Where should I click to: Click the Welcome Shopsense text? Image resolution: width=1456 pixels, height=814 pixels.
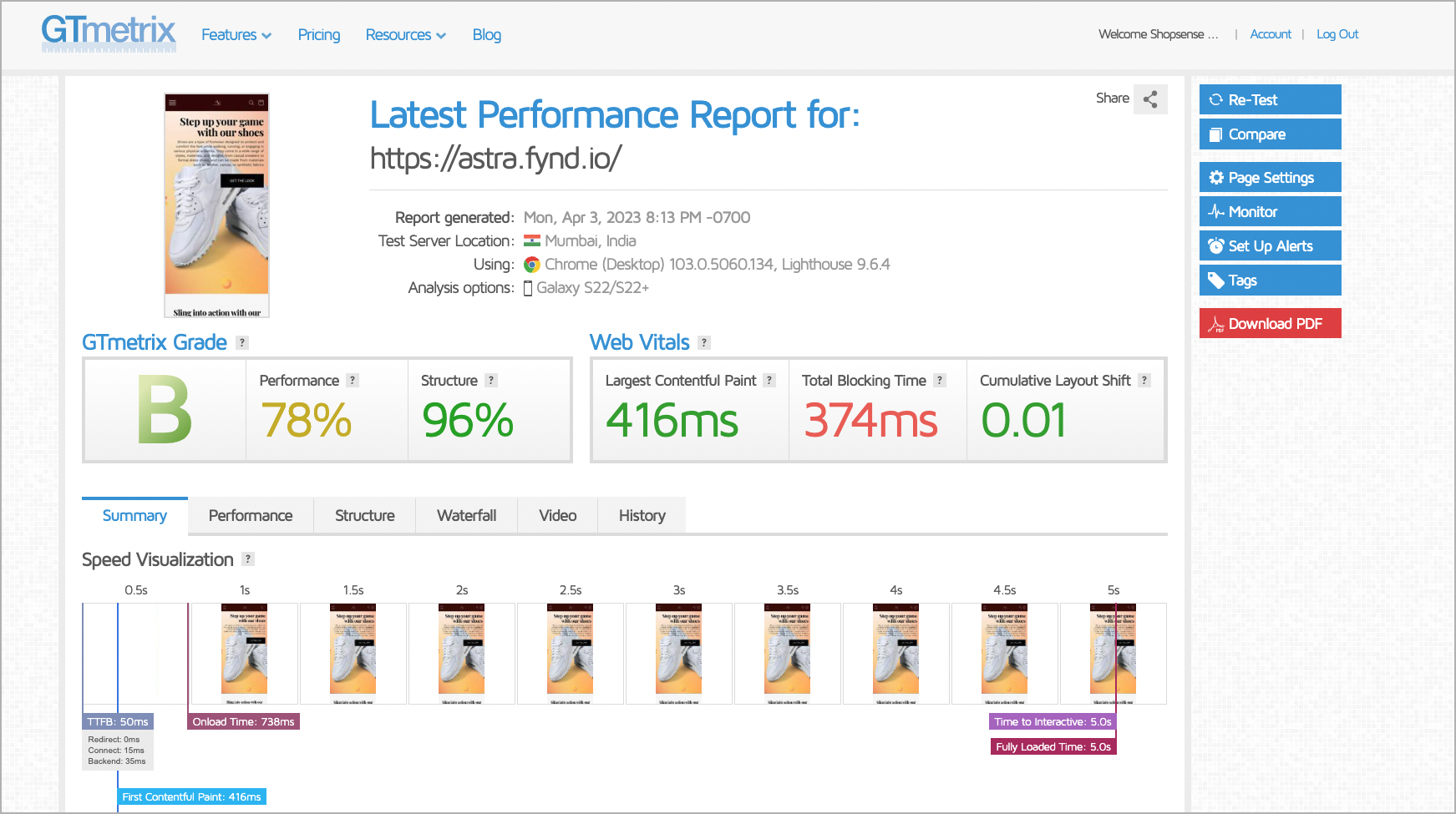(1158, 34)
